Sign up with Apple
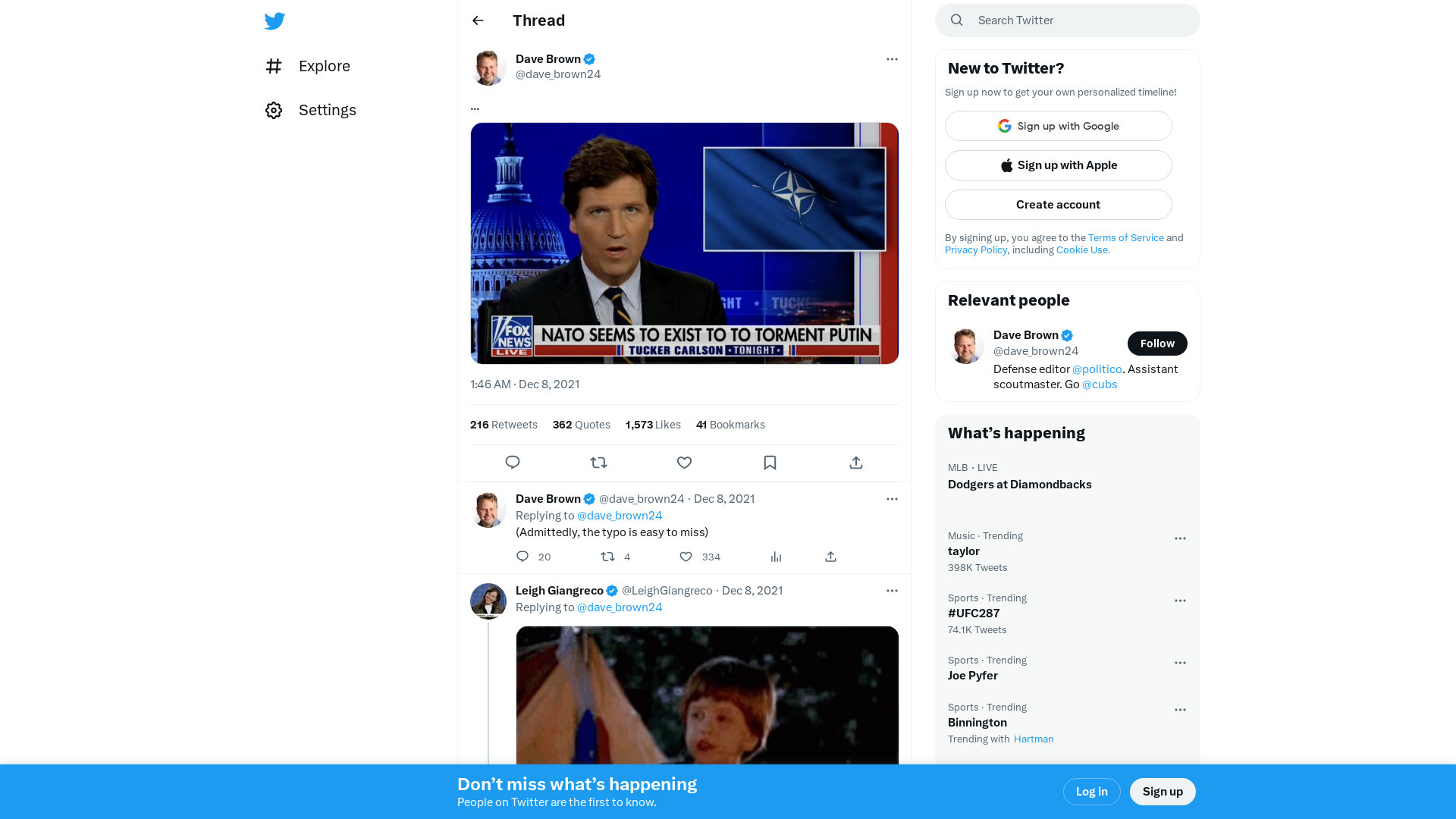 (x=1058, y=165)
